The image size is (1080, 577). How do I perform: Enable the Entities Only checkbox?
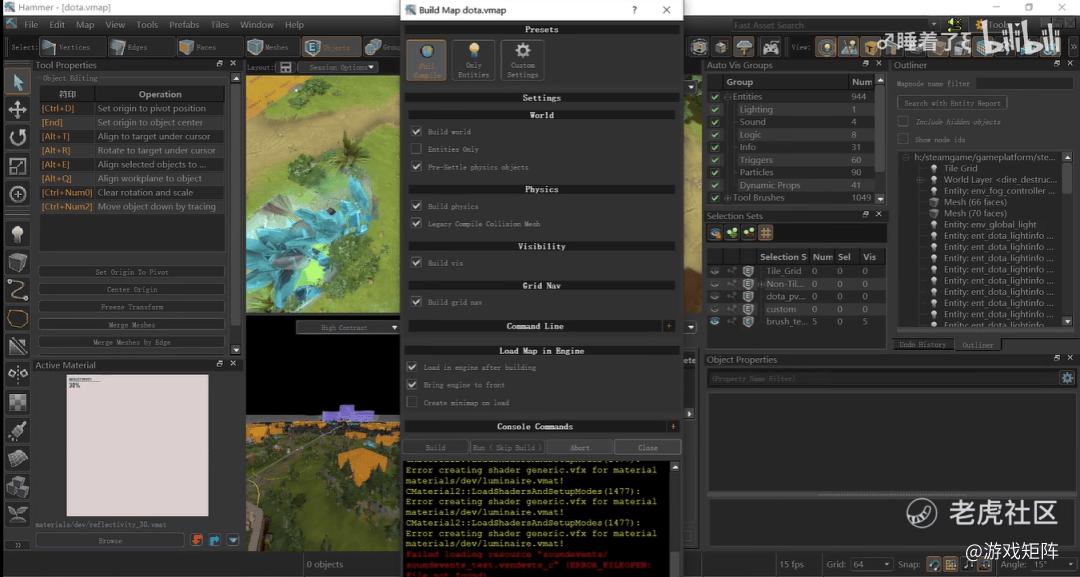(x=416, y=149)
